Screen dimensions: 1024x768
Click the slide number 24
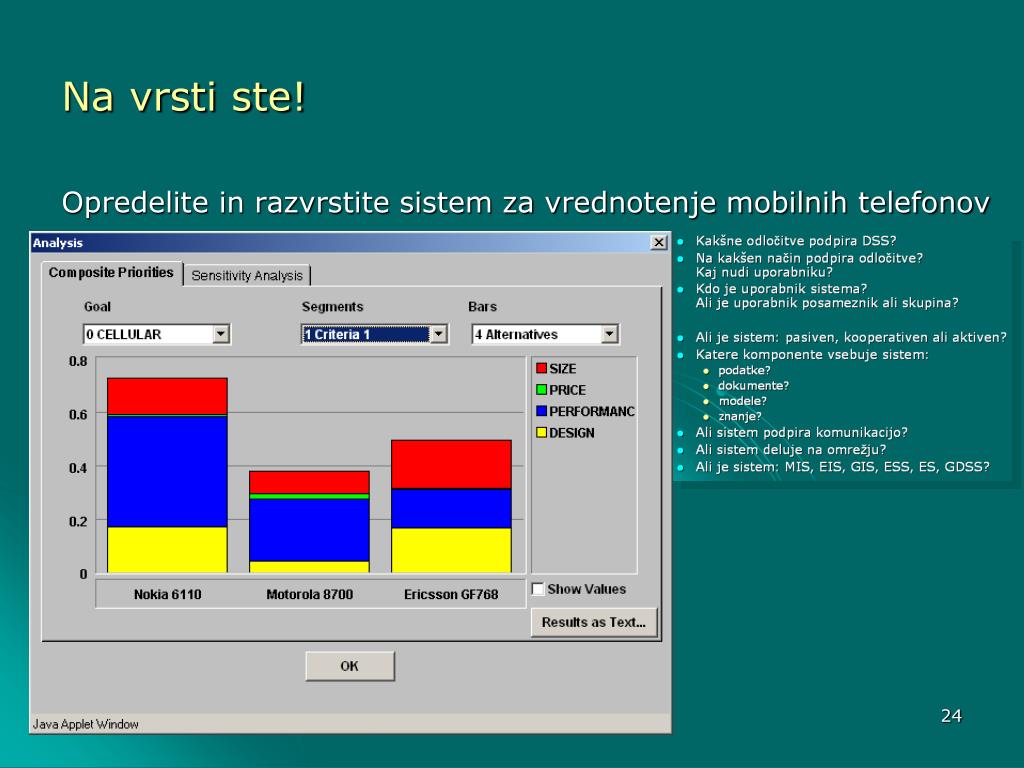coord(952,716)
